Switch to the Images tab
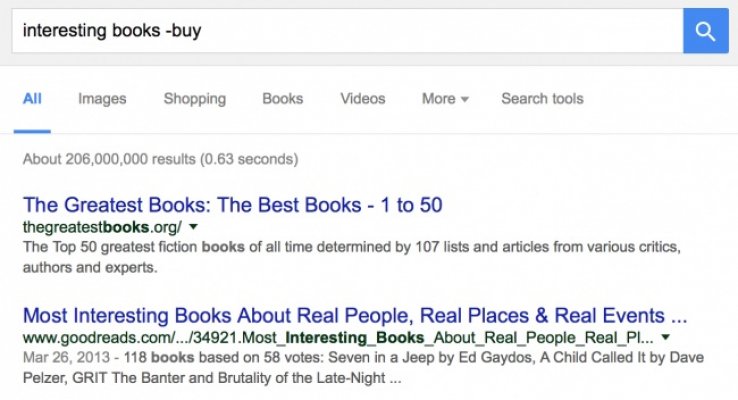Viewport: 738px width, 400px height. pyautogui.click(x=102, y=99)
